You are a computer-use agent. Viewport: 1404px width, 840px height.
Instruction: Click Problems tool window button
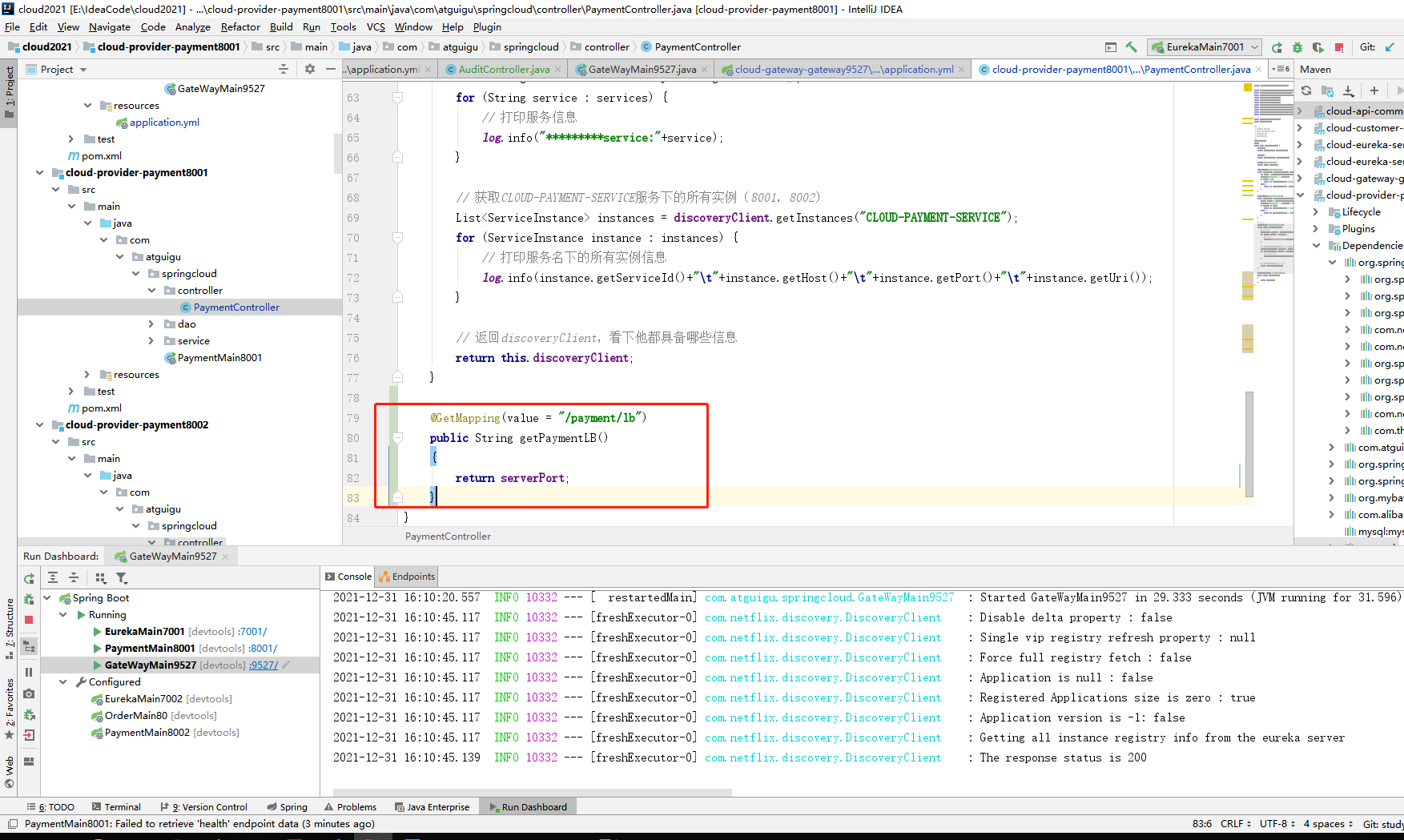coord(350,807)
